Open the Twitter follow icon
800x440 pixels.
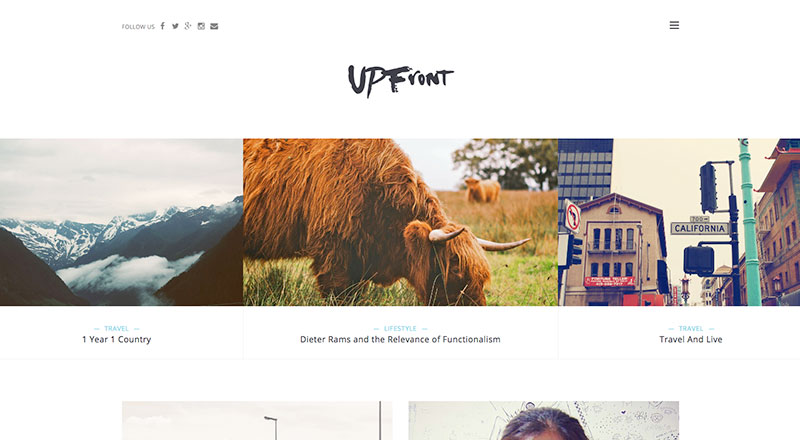[175, 26]
